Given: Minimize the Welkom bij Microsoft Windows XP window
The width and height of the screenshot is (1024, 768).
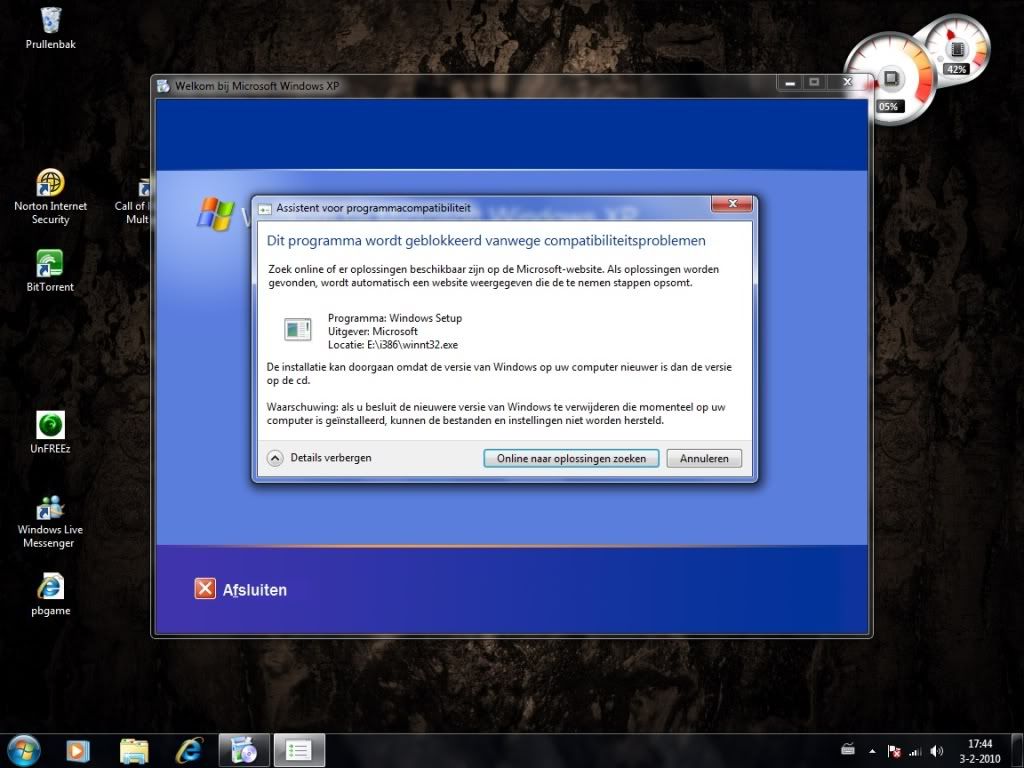Looking at the screenshot, I should (x=790, y=82).
